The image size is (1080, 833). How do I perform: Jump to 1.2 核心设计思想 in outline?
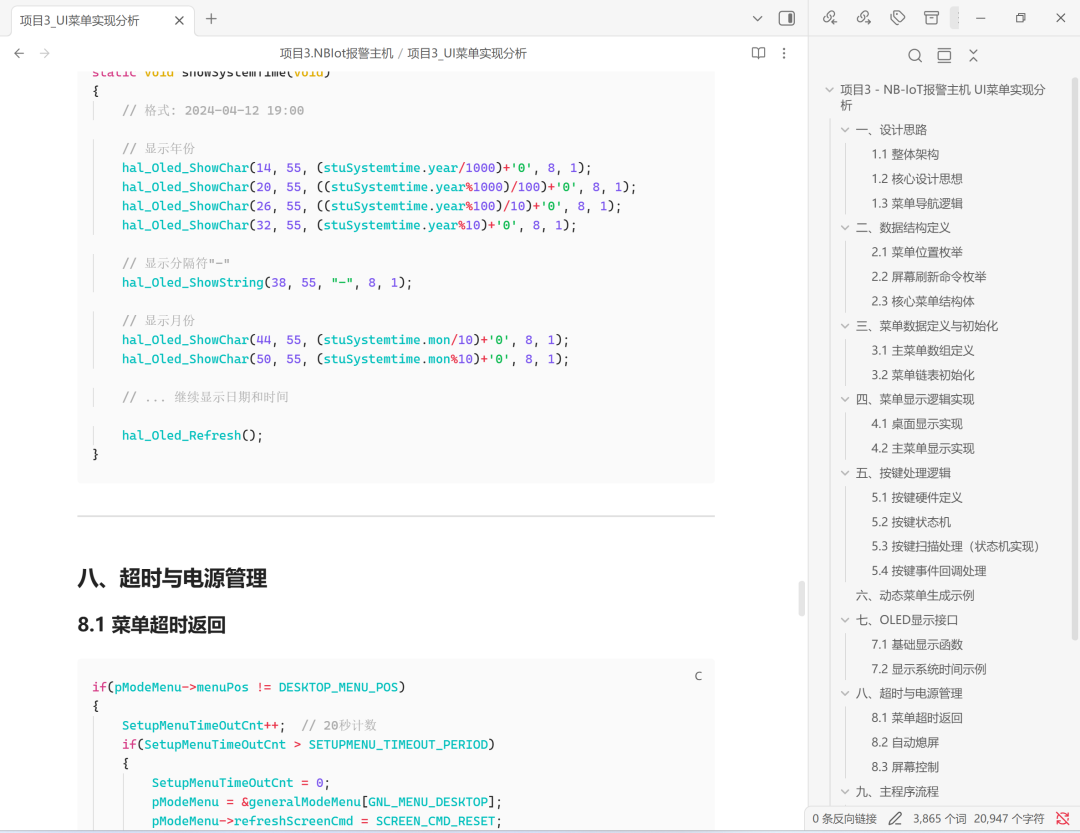(x=917, y=179)
